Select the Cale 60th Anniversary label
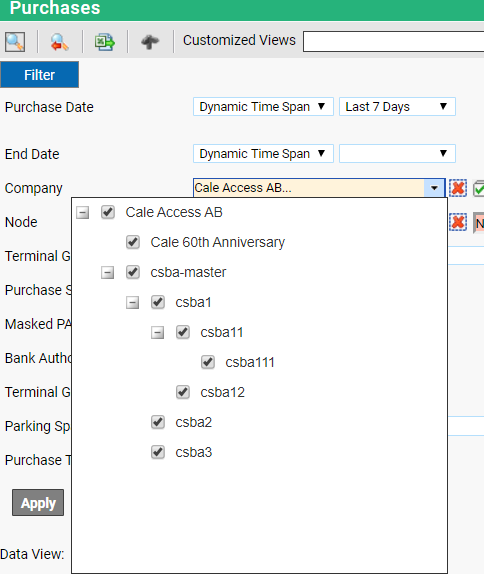 coord(217,242)
